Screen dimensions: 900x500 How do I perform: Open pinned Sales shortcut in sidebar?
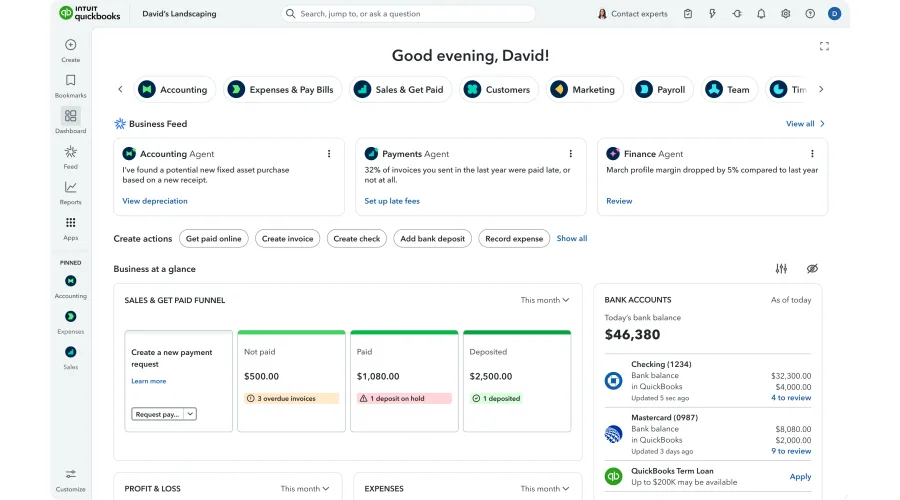[x=71, y=358]
